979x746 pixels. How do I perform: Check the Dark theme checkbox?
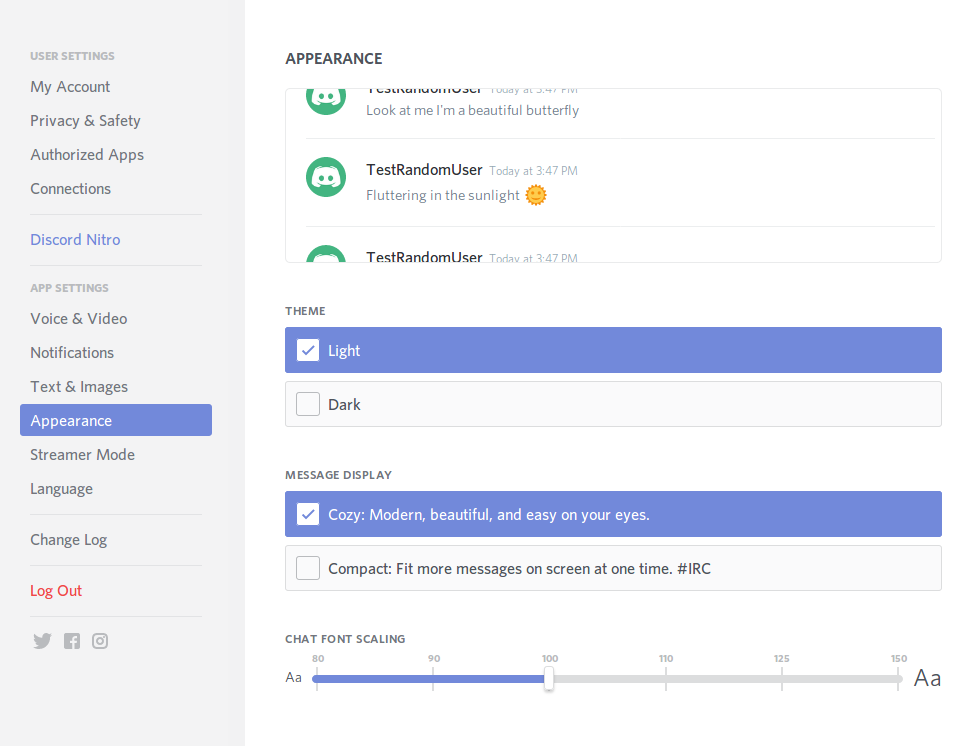pos(308,404)
